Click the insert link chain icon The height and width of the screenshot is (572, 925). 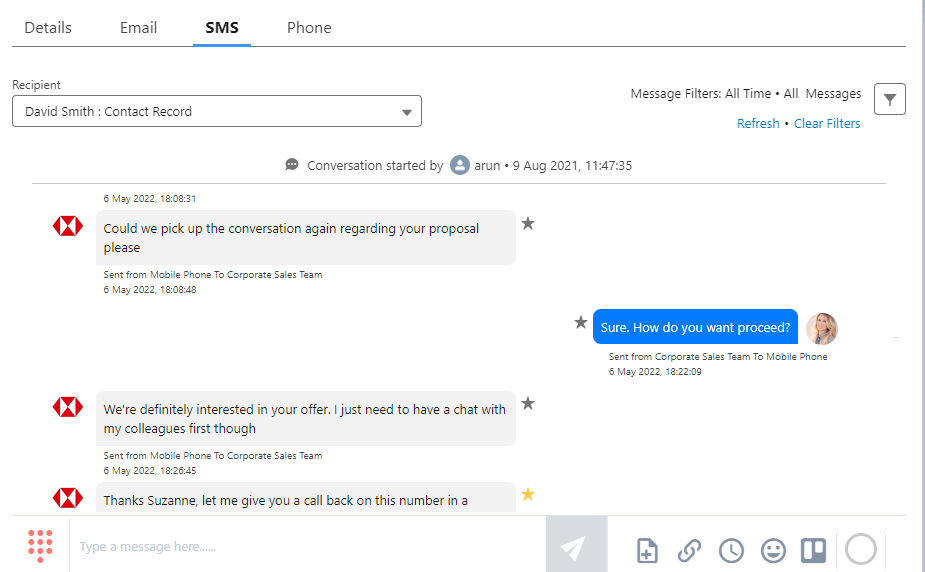[x=689, y=550]
